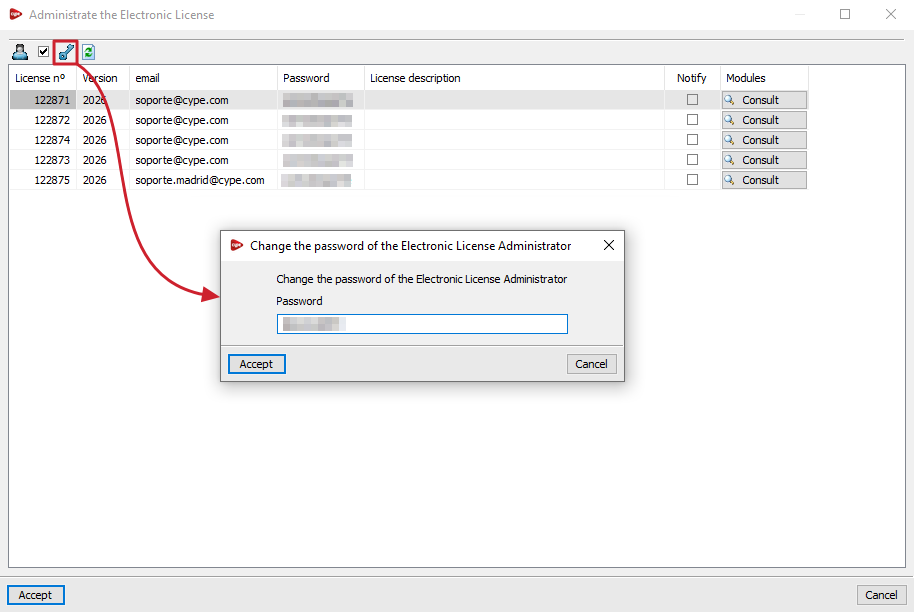Viewport: 914px width, 612px height.
Task: Click Accept in the main license window
Action: point(36,595)
